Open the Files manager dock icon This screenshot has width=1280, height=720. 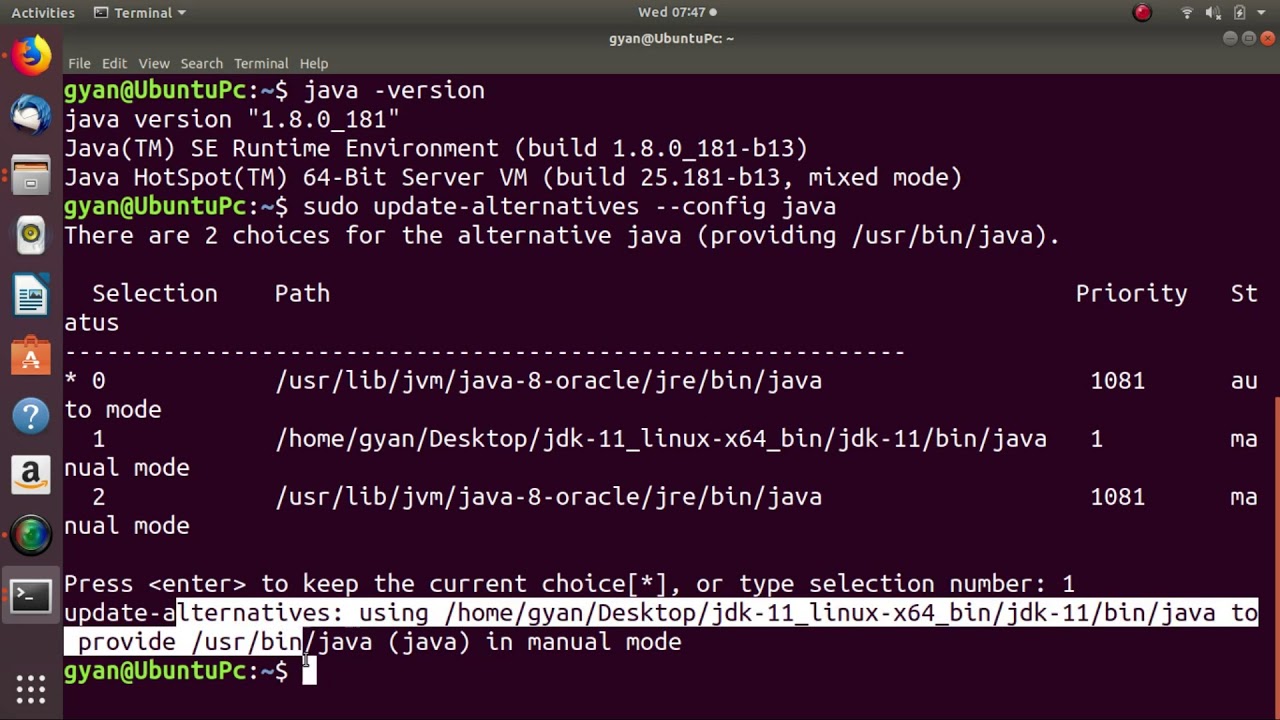point(31,176)
